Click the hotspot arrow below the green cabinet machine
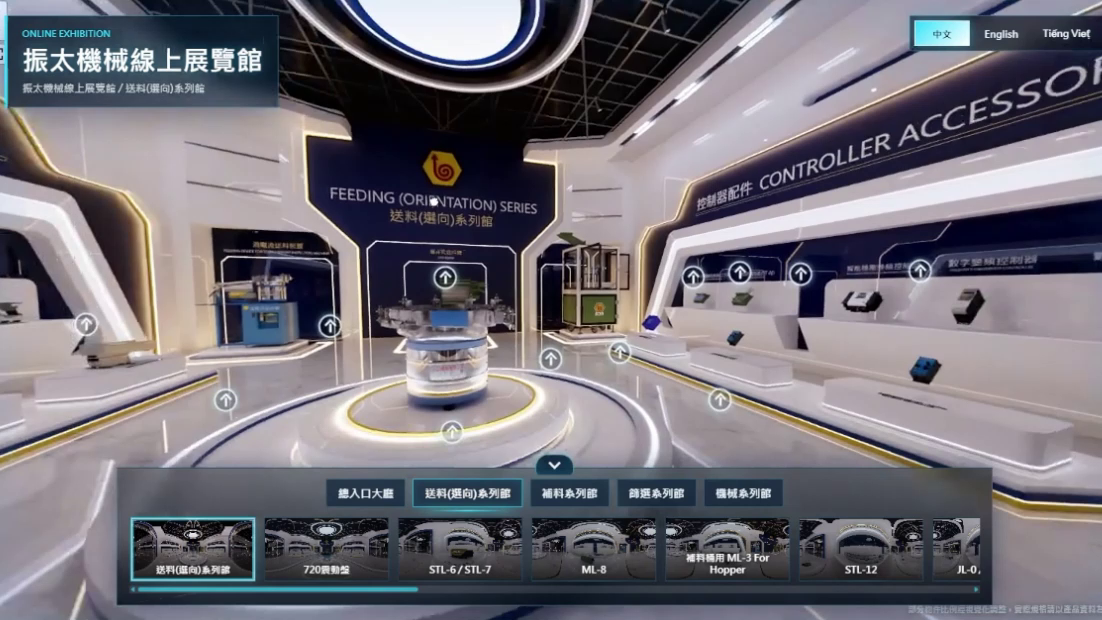 tap(619, 351)
